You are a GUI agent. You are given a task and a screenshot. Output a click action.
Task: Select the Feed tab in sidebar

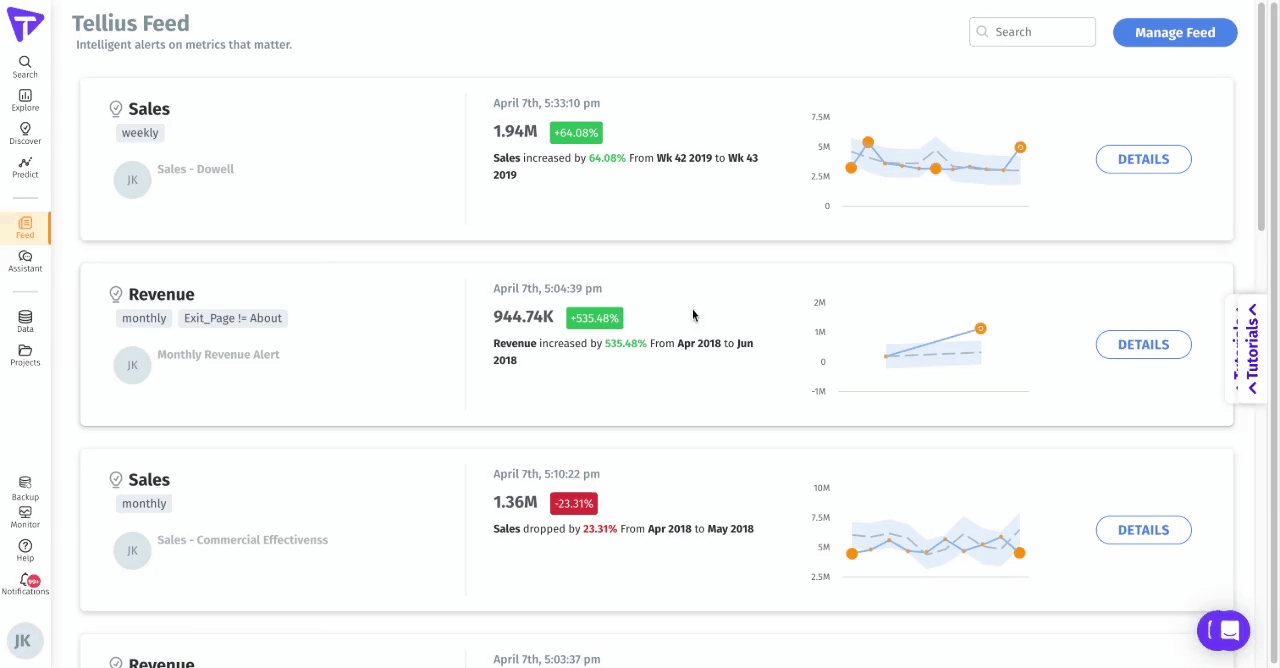point(25,227)
